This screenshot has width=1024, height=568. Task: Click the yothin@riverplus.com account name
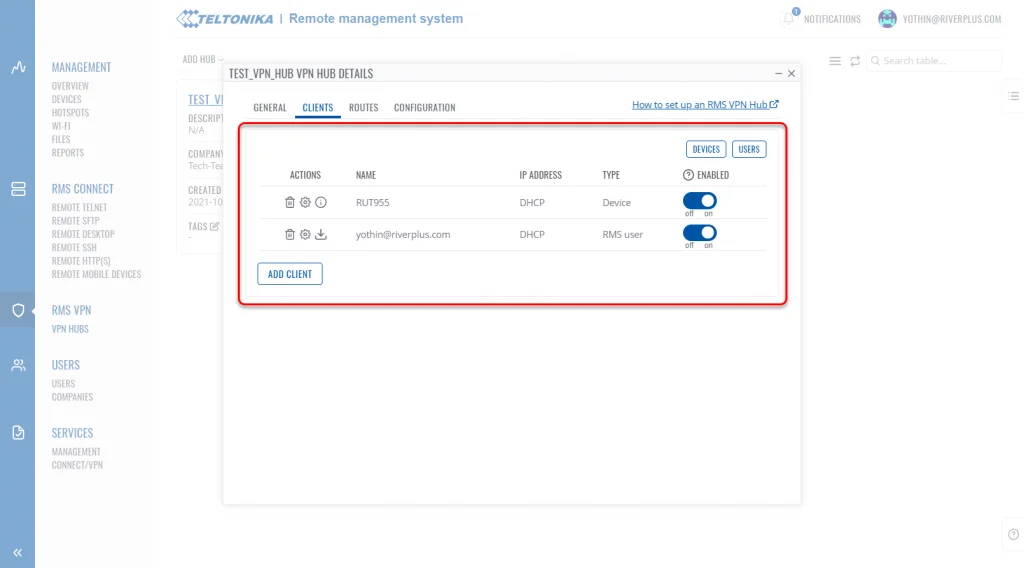tap(952, 19)
